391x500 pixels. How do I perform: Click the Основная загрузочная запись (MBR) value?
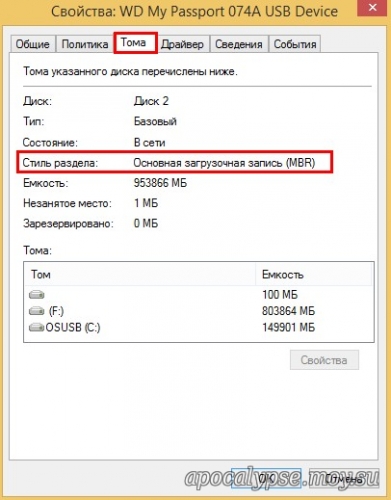coord(224,163)
